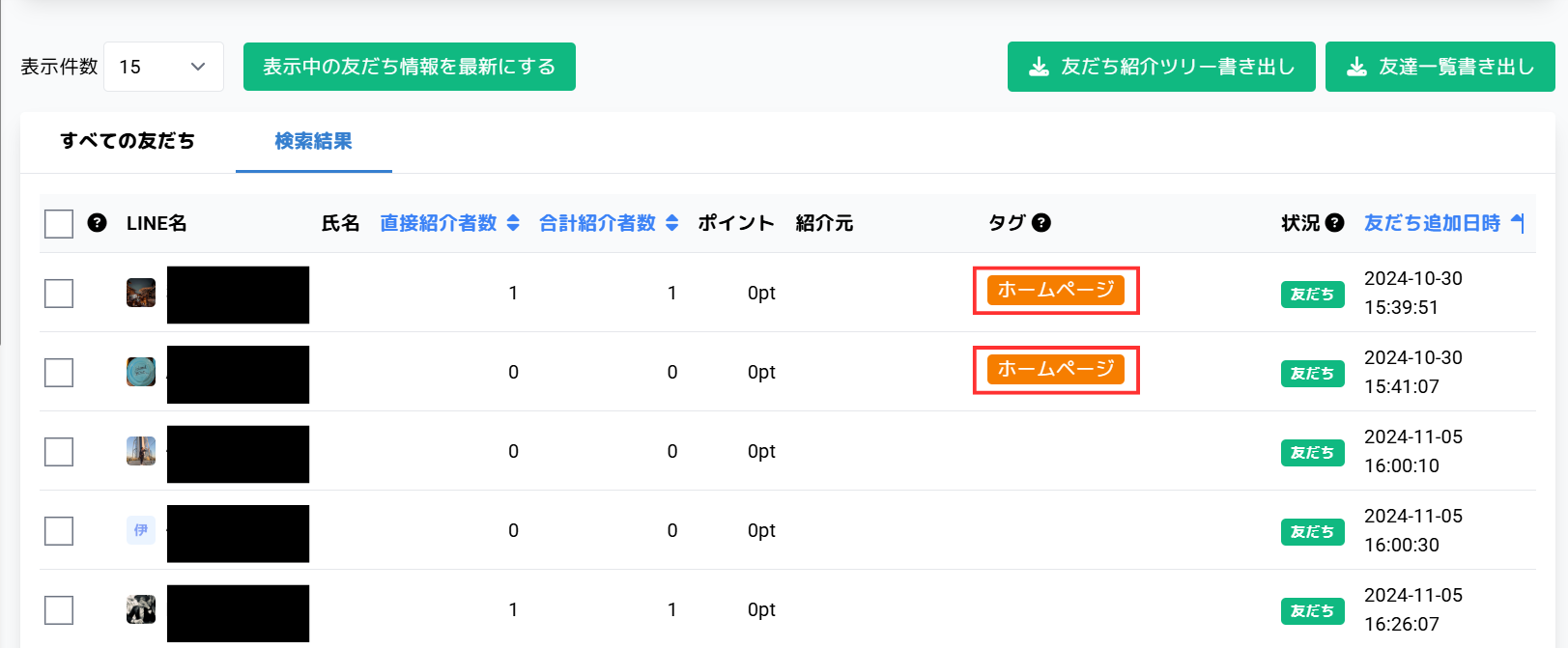
Task: Open the 表示件数 dropdown showing 15
Action: point(163,67)
